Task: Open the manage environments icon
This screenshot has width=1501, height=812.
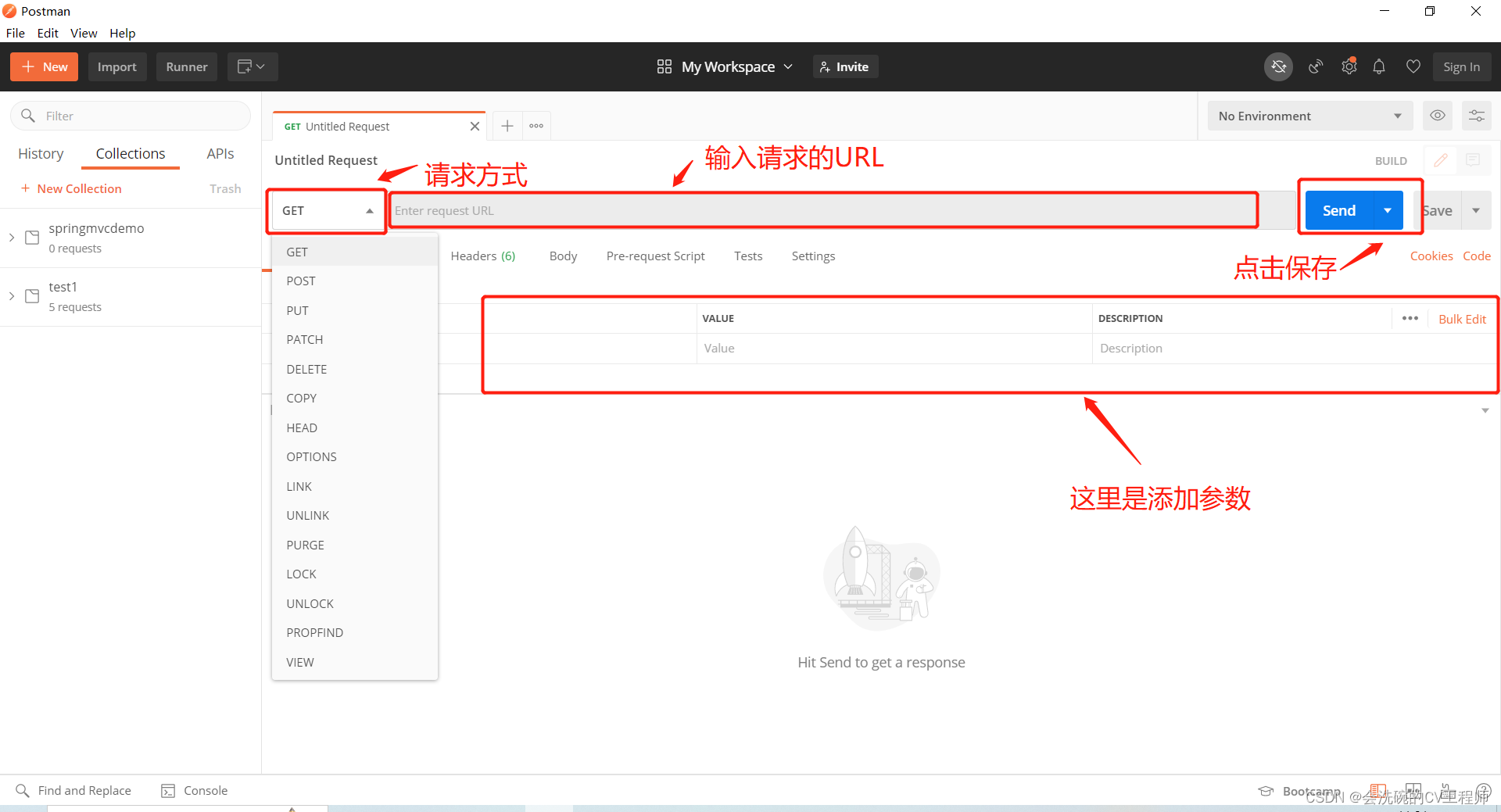Action: (1477, 116)
